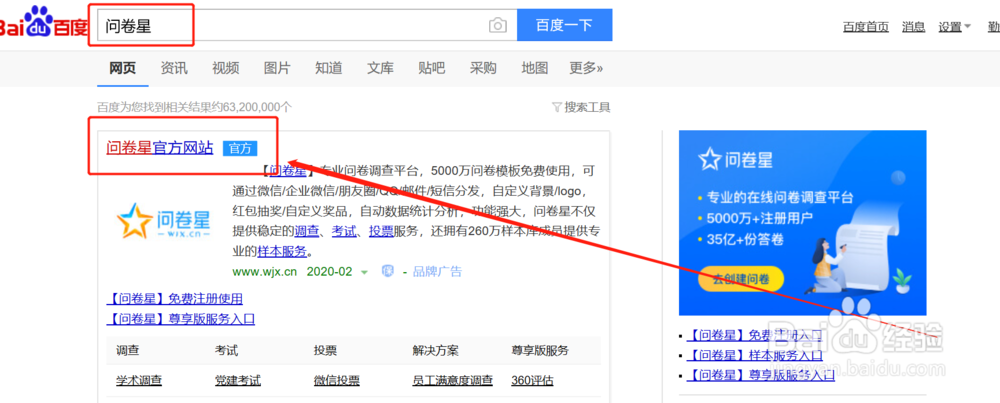Open 党建考试 link
The width and height of the screenshot is (1000, 403).
pos(238,381)
